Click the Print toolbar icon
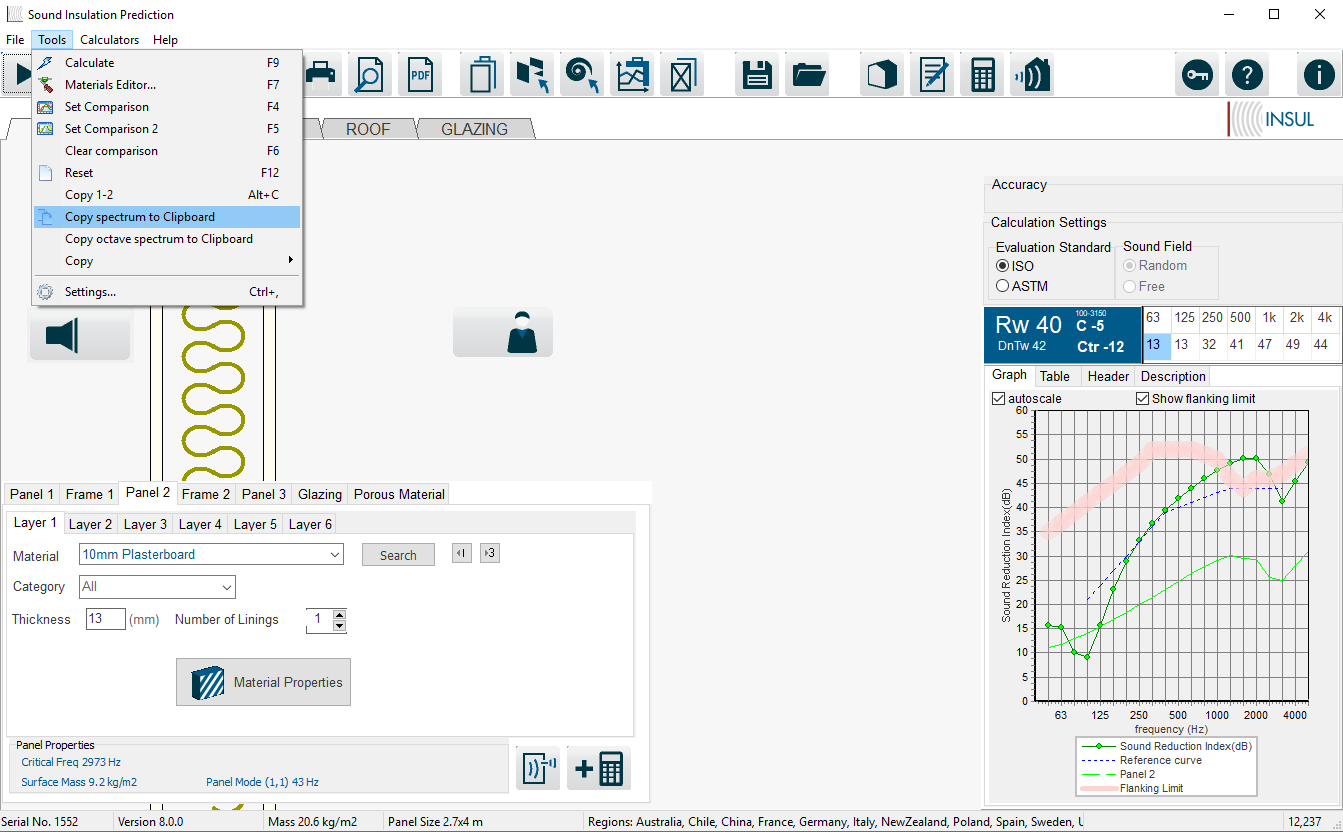Image resolution: width=1343 pixels, height=832 pixels. pos(319,75)
